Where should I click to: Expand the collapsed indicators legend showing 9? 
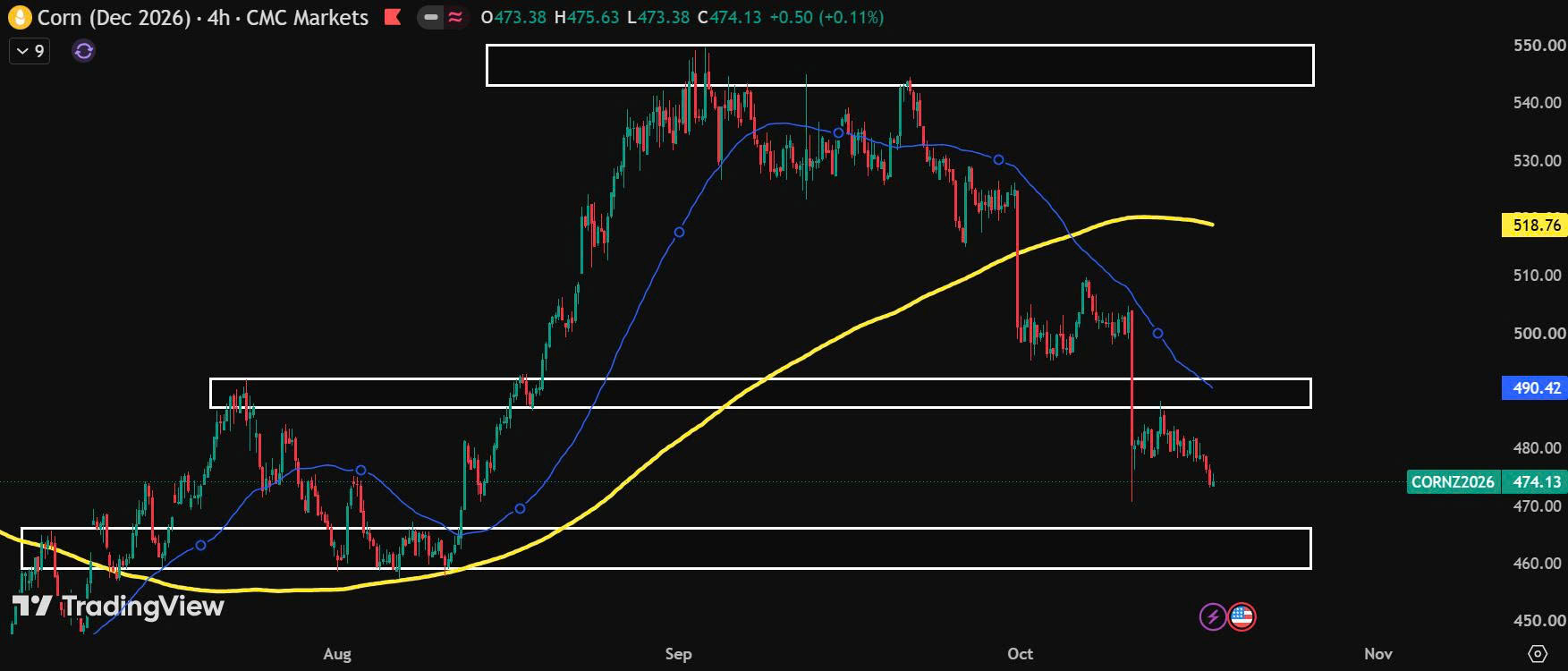click(x=30, y=51)
